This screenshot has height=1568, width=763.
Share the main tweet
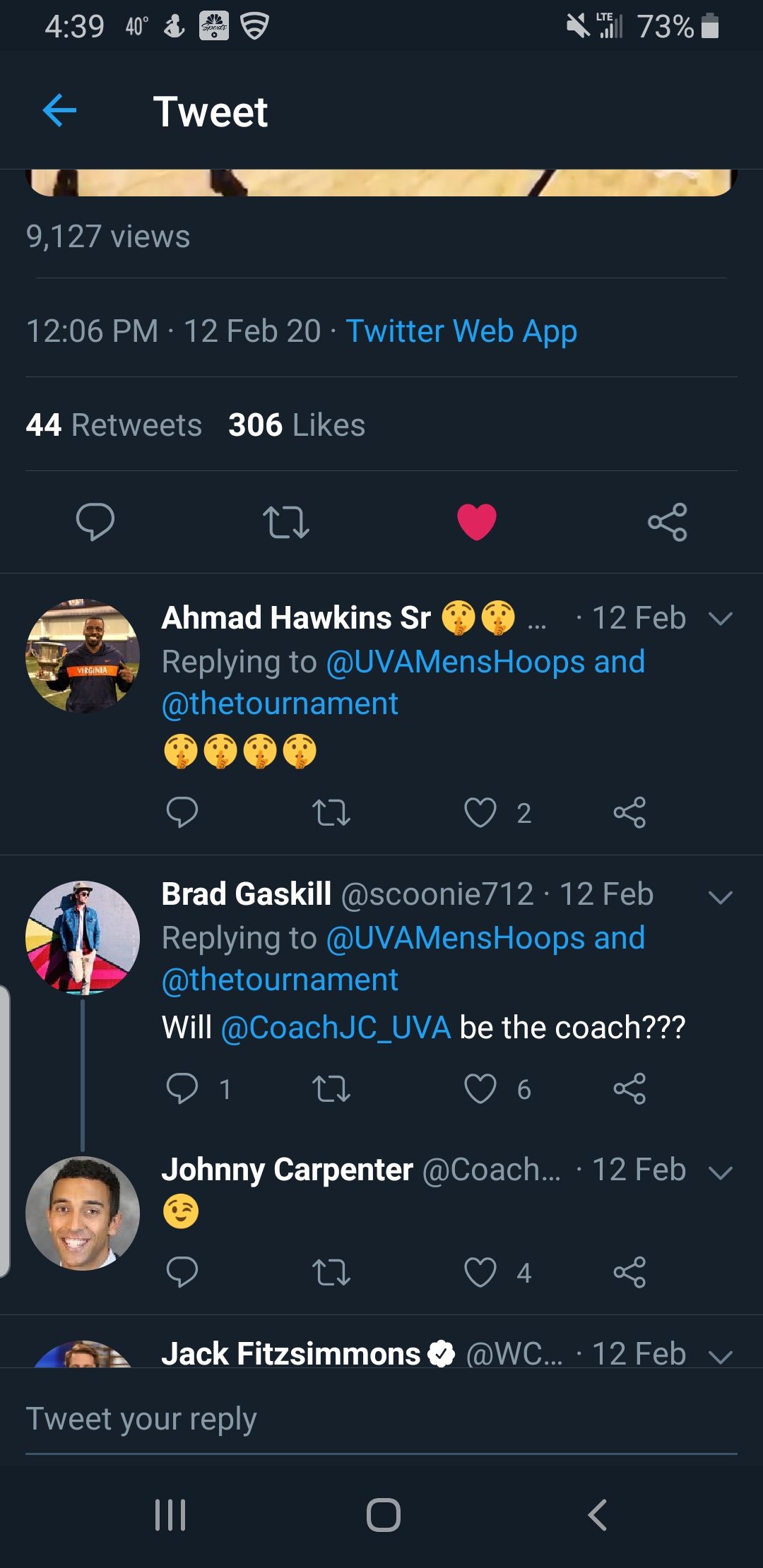click(x=667, y=522)
